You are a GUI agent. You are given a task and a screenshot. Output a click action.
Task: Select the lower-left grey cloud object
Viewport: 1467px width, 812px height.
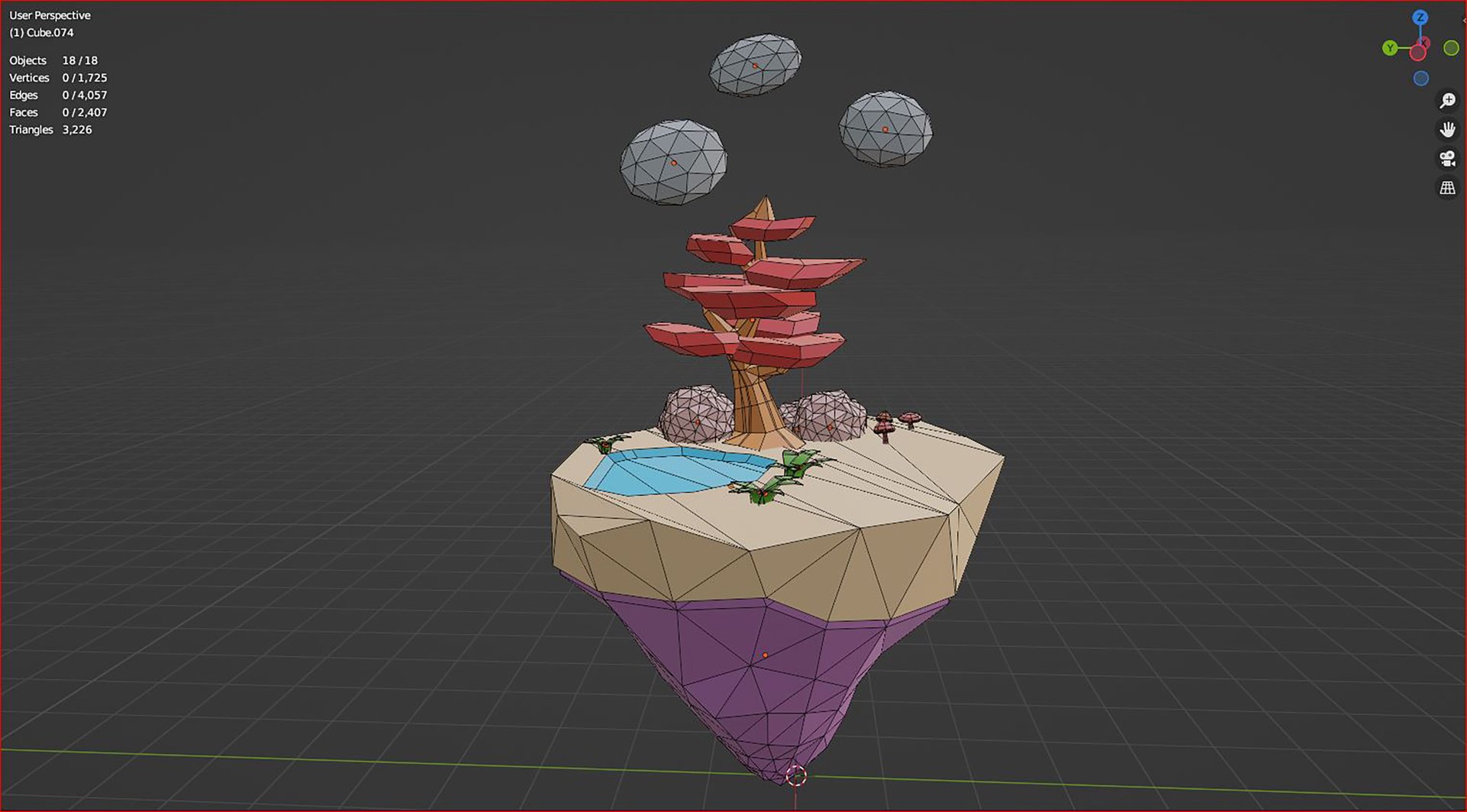tap(673, 162)
